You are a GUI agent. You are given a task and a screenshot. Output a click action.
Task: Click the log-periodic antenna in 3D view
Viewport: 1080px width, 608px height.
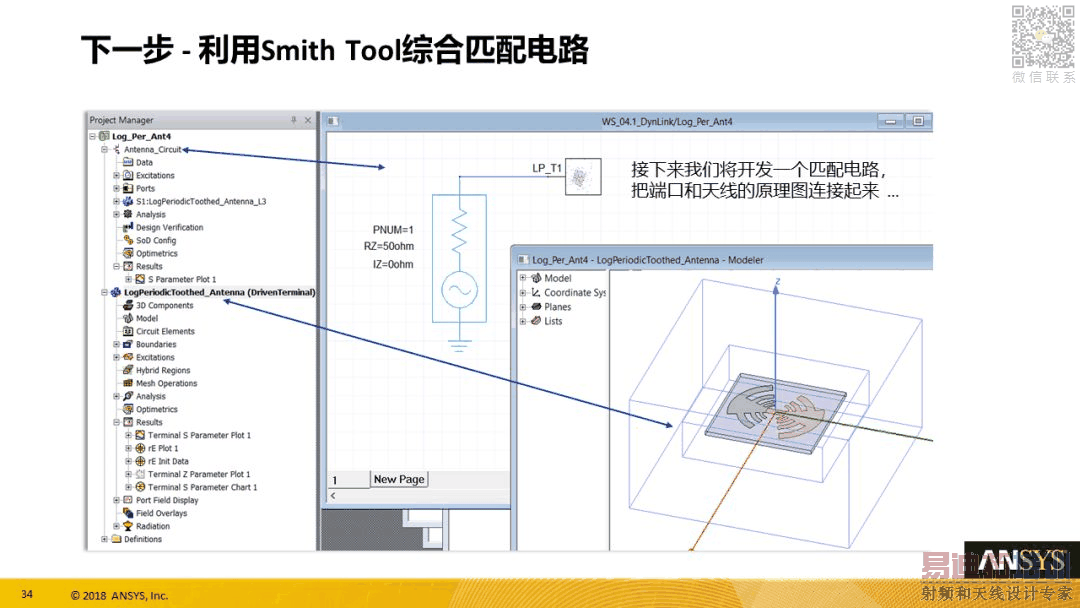pos(775,412)
